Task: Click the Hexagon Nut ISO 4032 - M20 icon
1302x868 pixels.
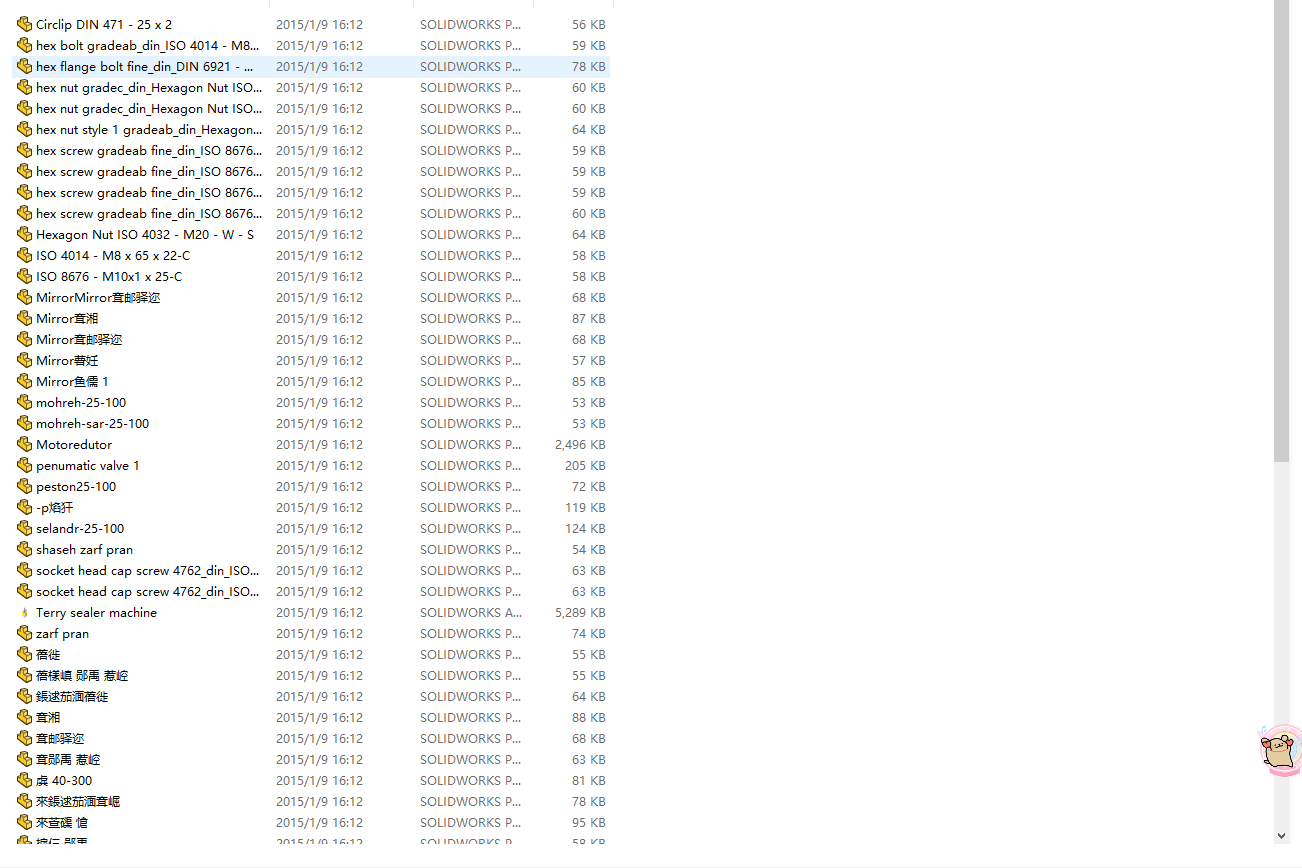Action: 25,234
